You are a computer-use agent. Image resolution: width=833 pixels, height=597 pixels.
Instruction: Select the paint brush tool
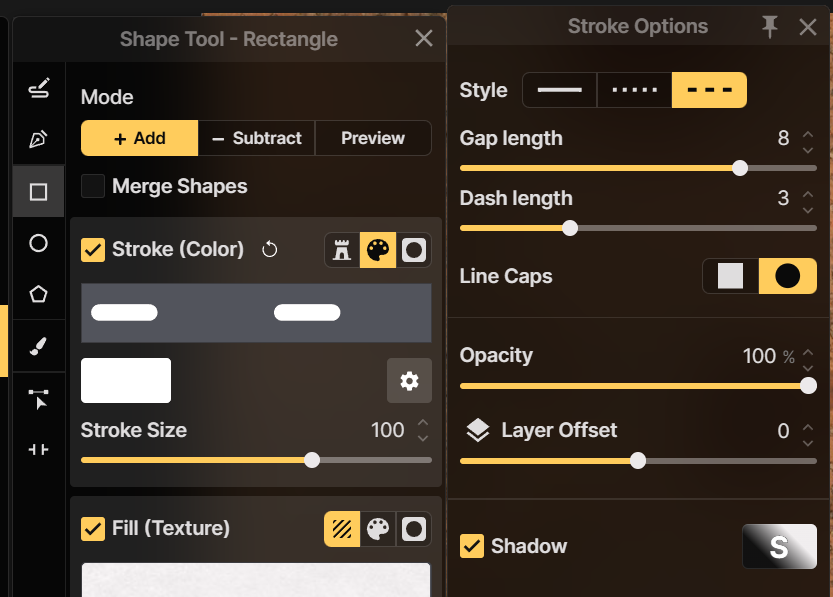point(38,346)
